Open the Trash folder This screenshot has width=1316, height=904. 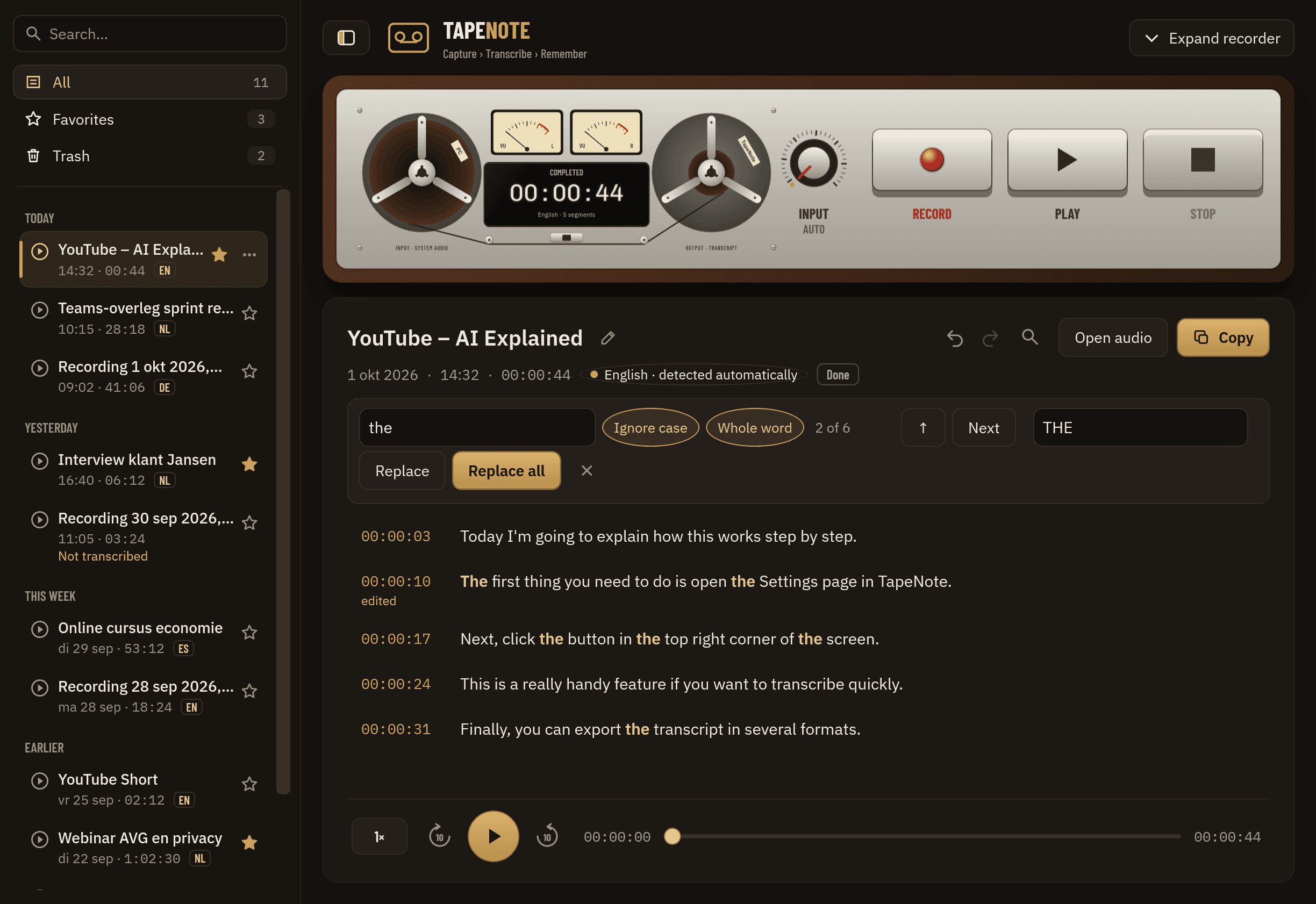click(149, 156)
